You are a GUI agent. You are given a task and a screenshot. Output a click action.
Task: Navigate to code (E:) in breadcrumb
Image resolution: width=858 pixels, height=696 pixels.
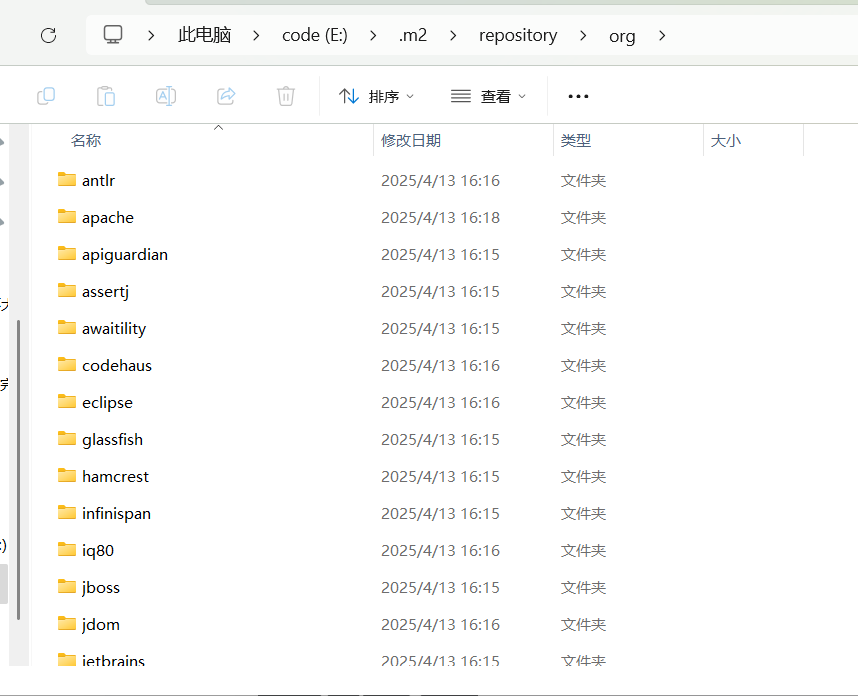click(315, 36)
